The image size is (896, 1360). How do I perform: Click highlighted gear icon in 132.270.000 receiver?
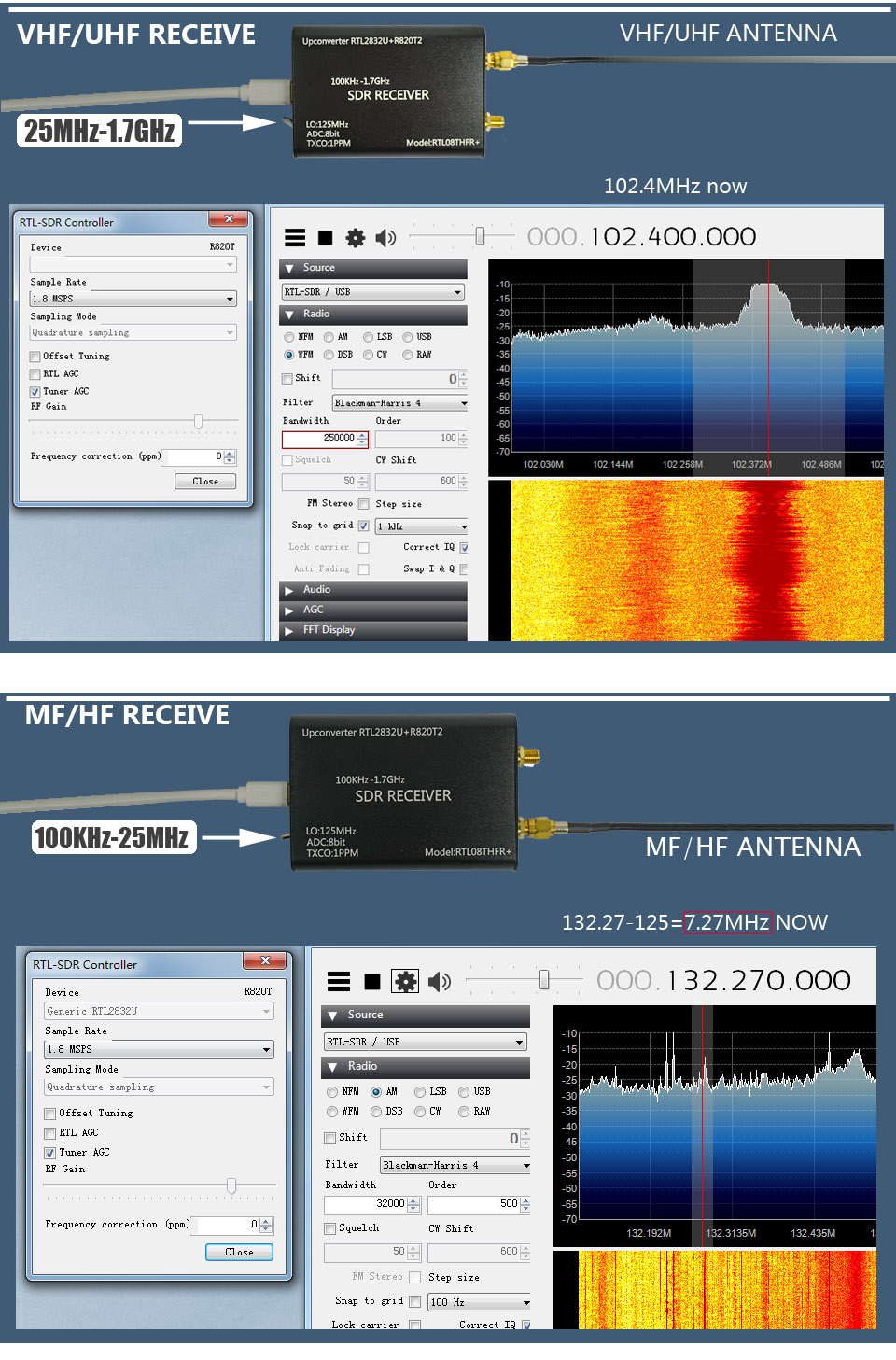click(405, 981)
